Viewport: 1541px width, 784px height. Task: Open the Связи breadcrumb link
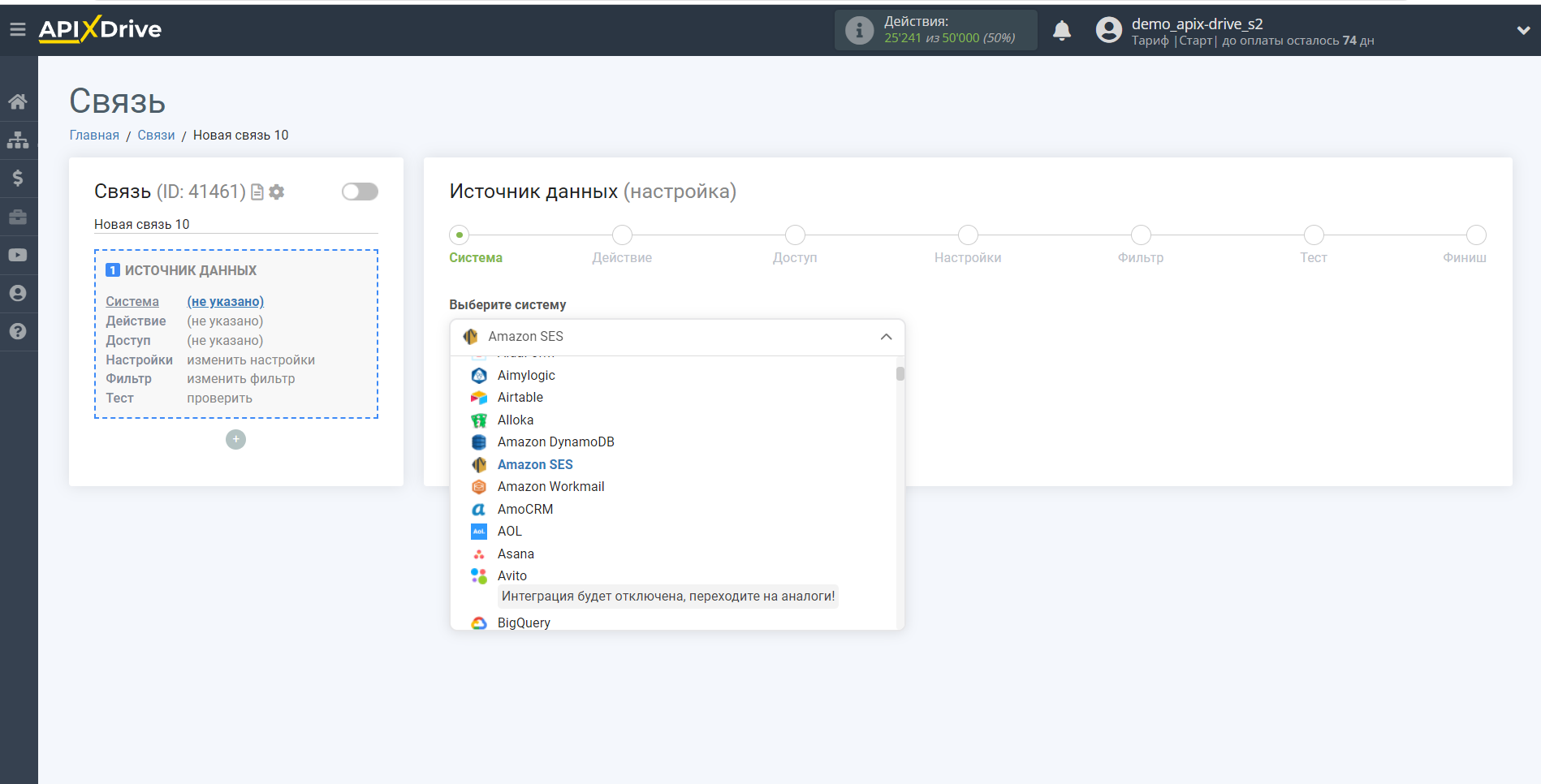tap(156, 136)
